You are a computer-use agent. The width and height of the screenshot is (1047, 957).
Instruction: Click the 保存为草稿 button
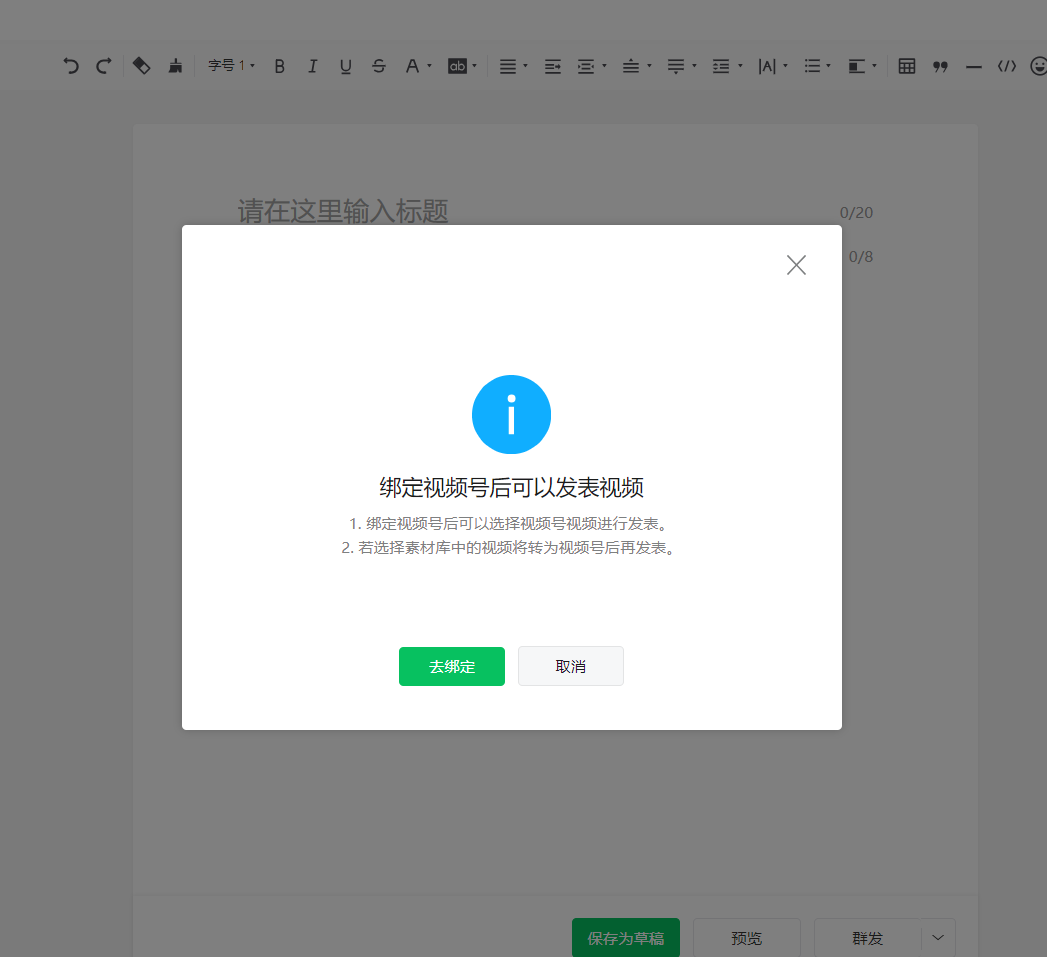626,938
